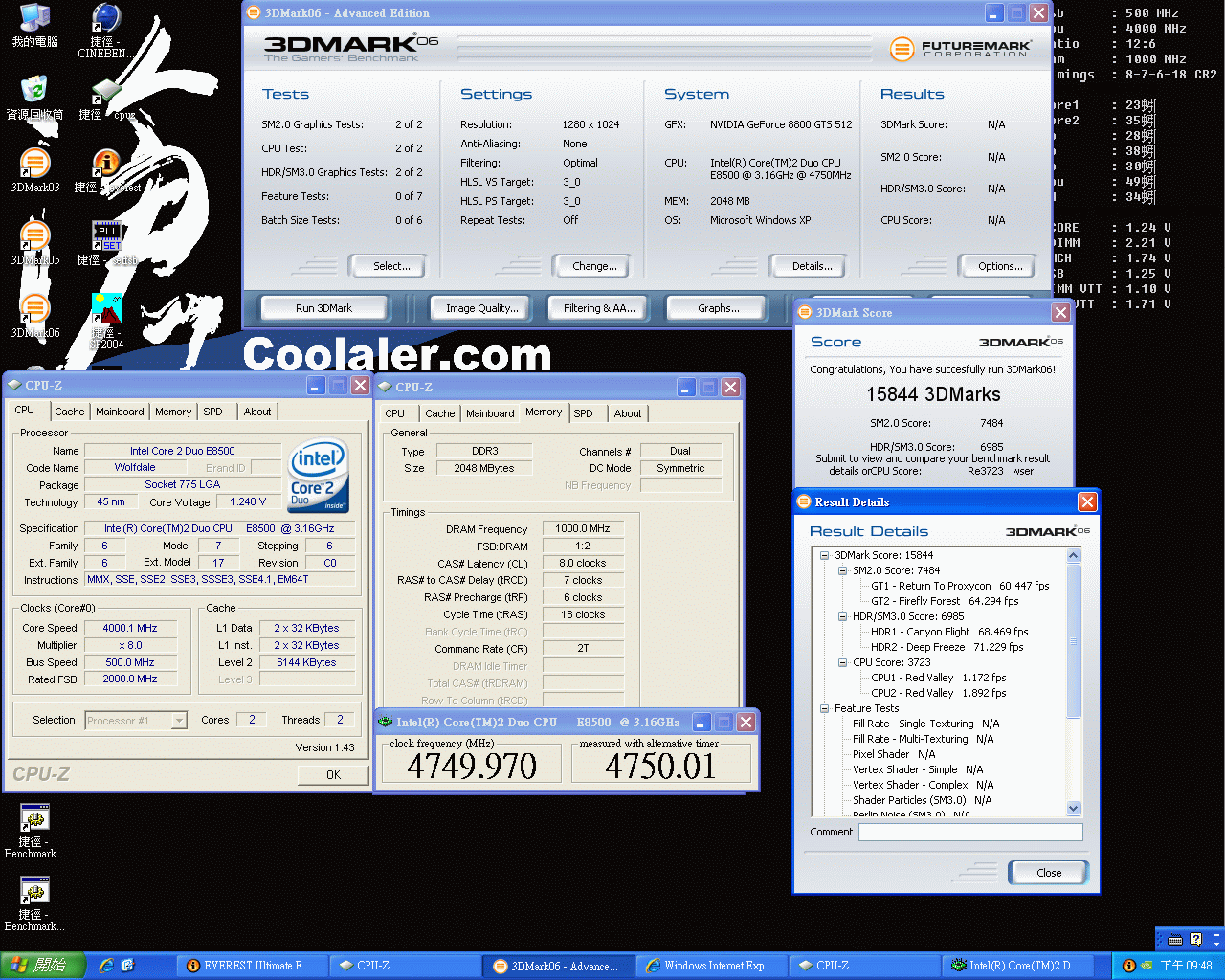The height and width of the screenshot is (980, 1225).
Task: Click the Intel Core 2 Duo logo in CPU-Z
Action: 319,477
